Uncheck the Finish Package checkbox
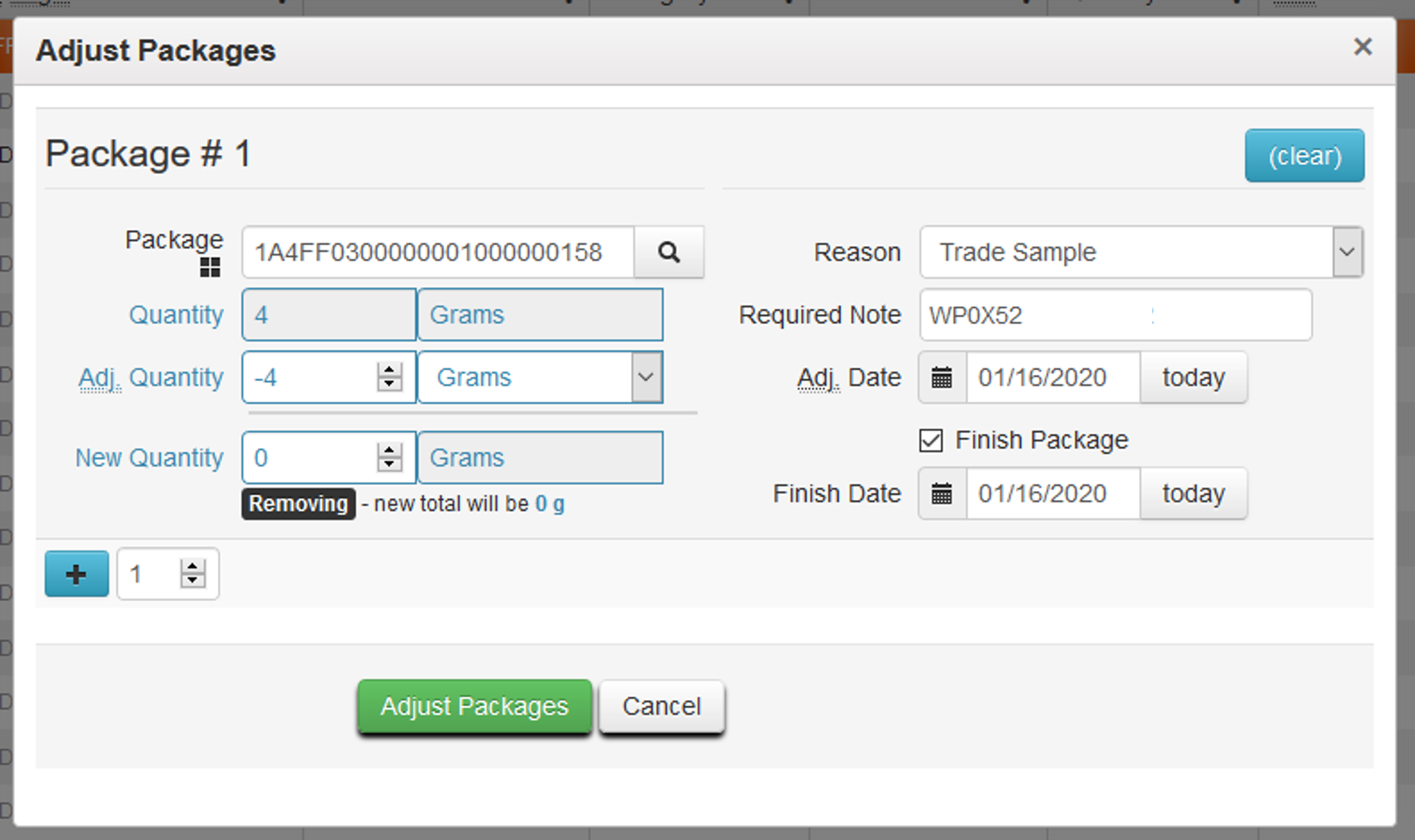This screenshot has width=1415, height=840. [x=930, y=440]
